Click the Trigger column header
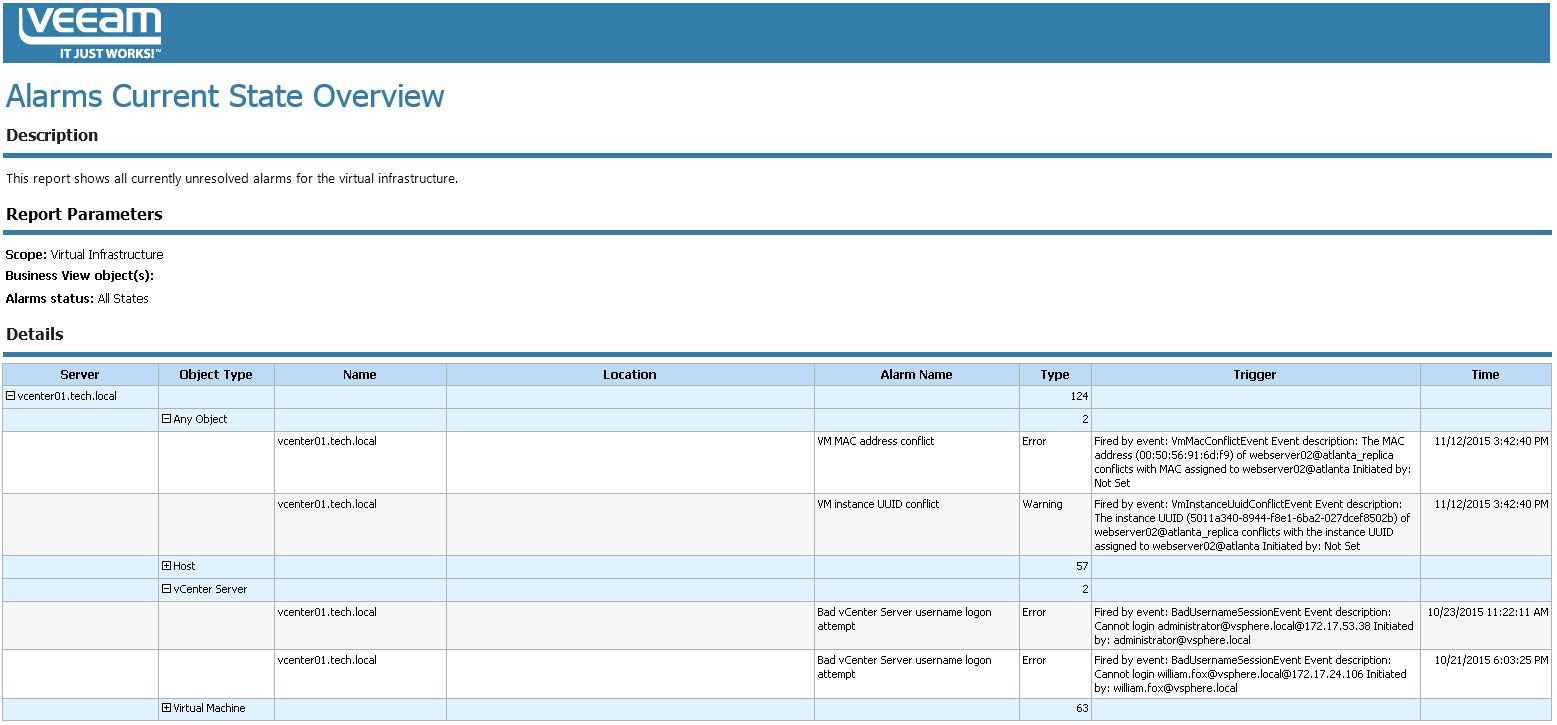The width and height of the screenshot is (1557, 725). [1255, 375]
